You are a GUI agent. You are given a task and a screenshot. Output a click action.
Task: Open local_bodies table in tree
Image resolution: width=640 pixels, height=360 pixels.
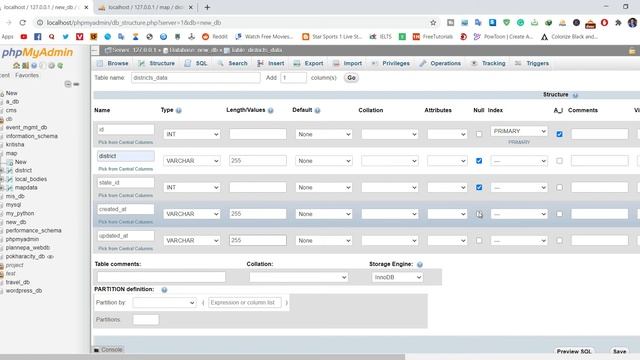point(31,179)
